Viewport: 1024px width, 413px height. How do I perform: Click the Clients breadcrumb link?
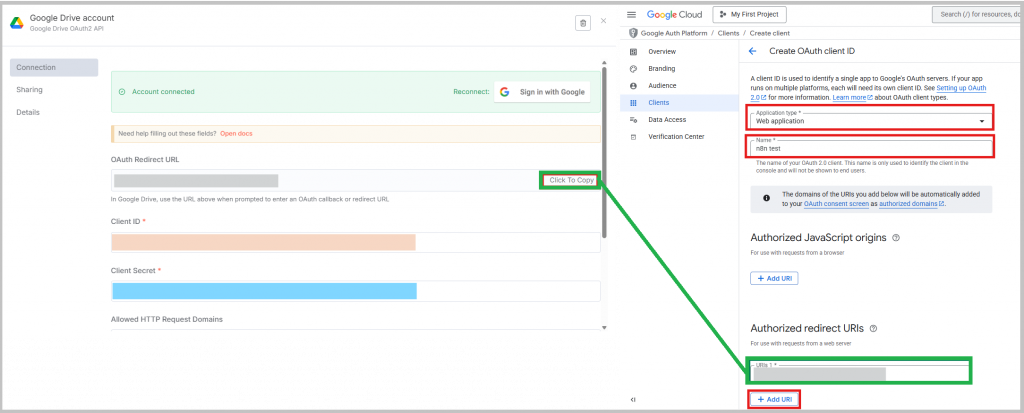coord(728,33)
